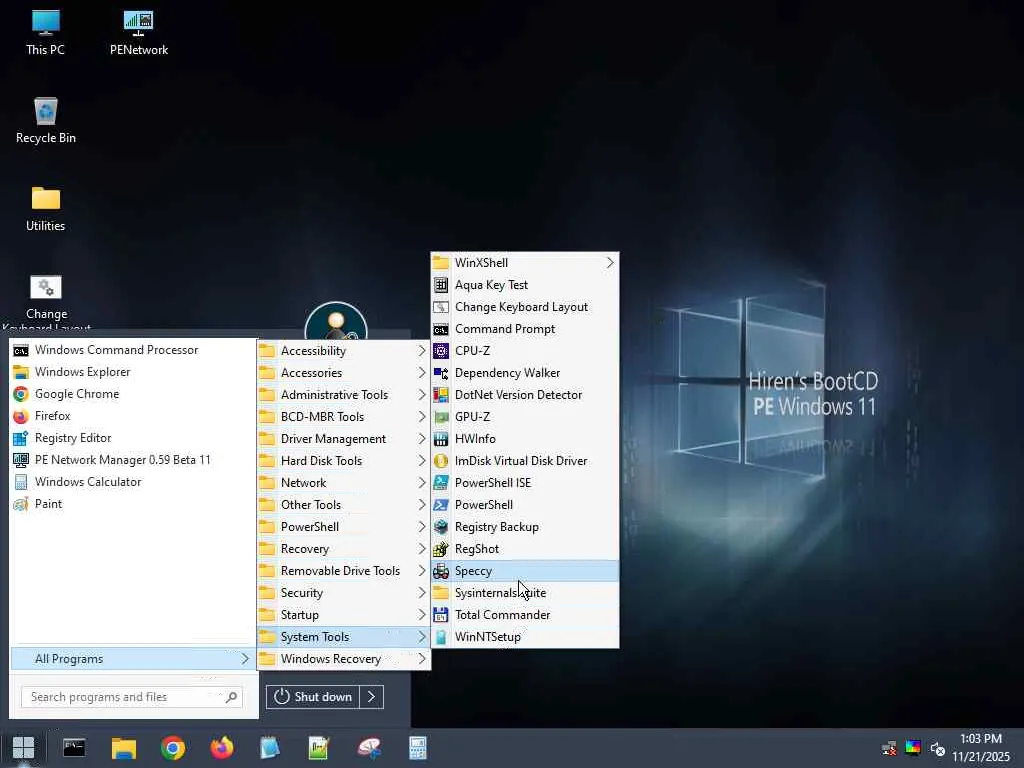Click the System Tools folder entry

coord(344,637)
